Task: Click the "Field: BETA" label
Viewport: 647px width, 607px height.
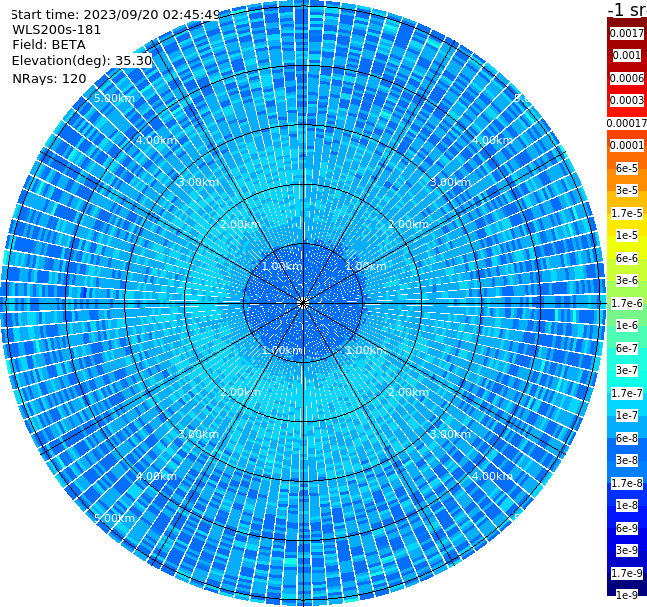Action: pyautogui.click(x=49, y=45)
